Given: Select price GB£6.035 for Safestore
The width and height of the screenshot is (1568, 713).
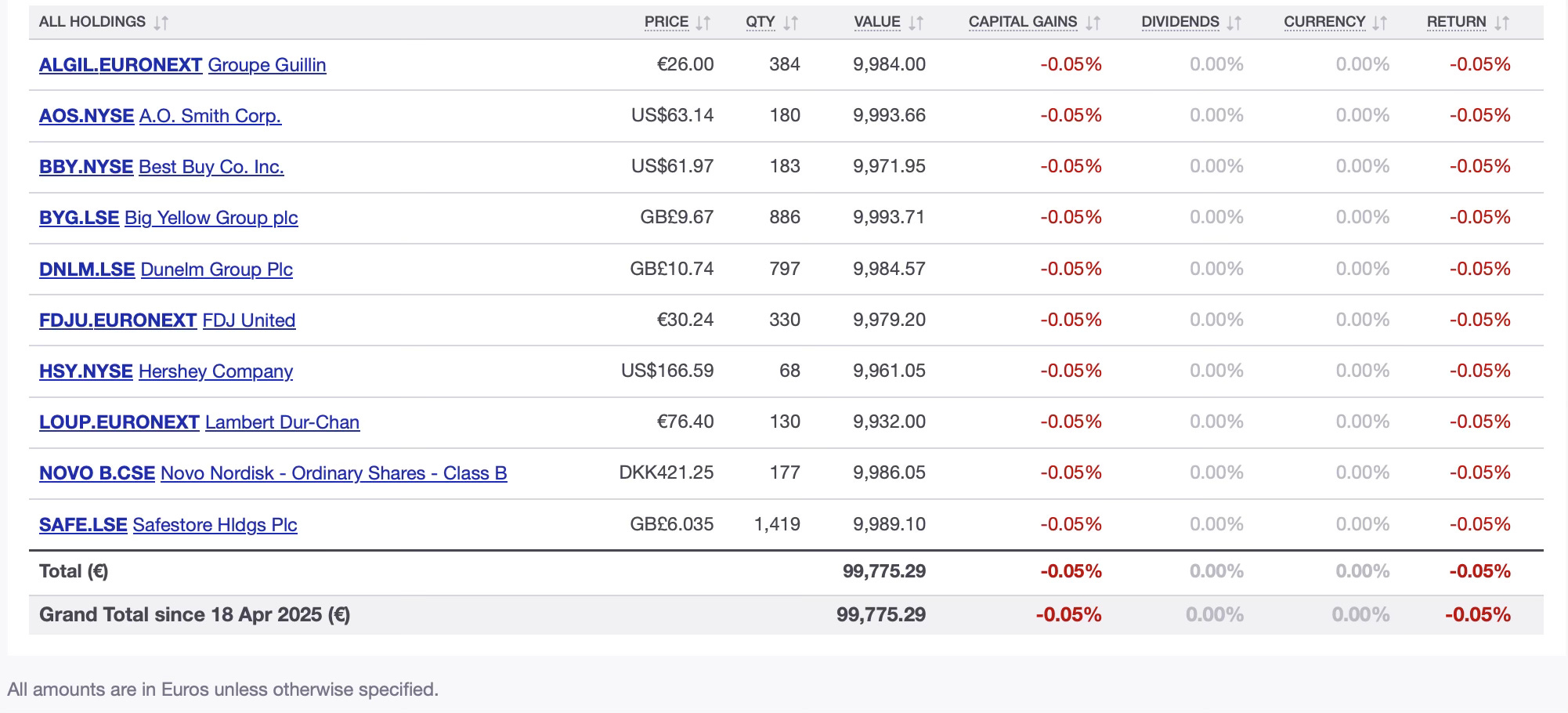Looking at the screenshot, I should (x=672, y=524).
